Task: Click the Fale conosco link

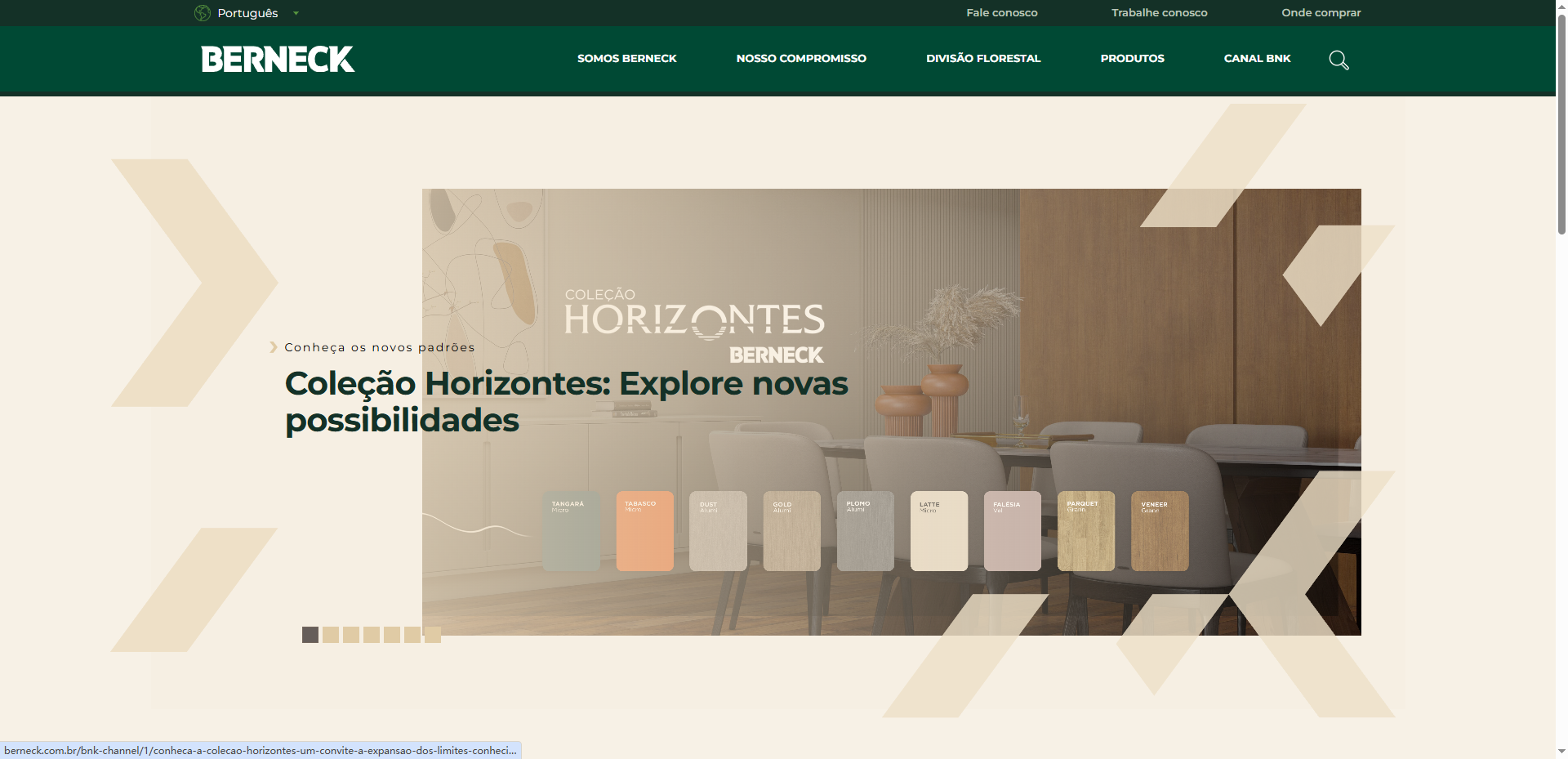Action: pos(1001,13)
